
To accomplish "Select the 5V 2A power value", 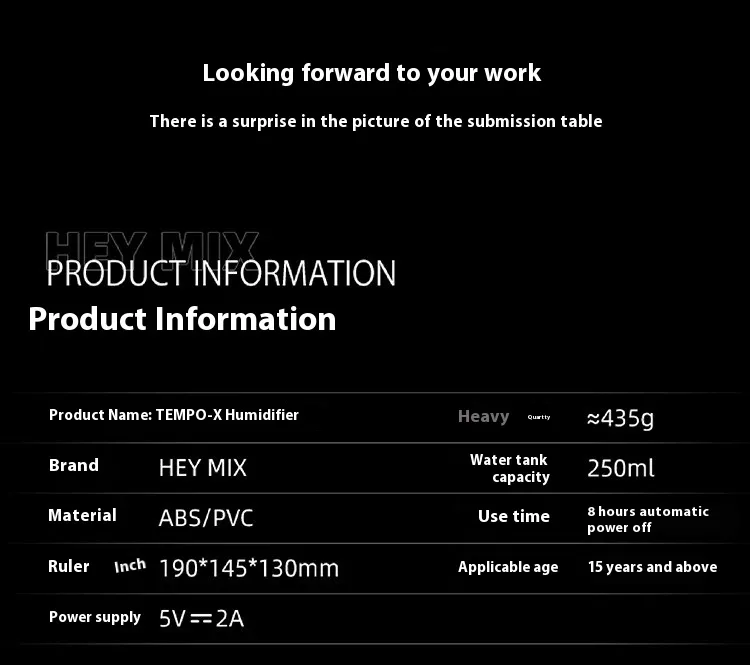I will click(x=201, y=618).
